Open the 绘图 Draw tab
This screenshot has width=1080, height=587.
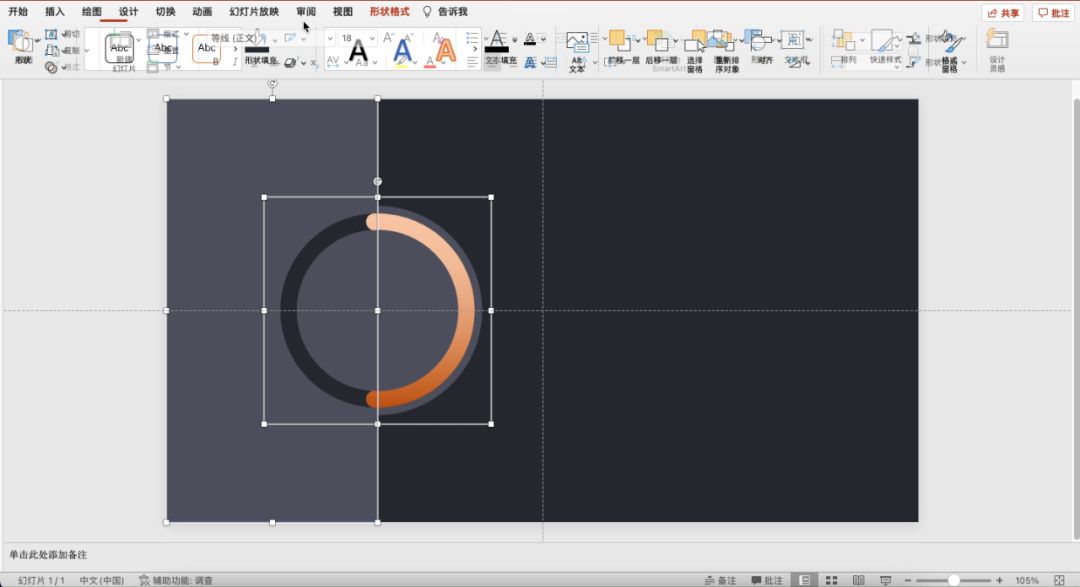(x=92, y=12)
